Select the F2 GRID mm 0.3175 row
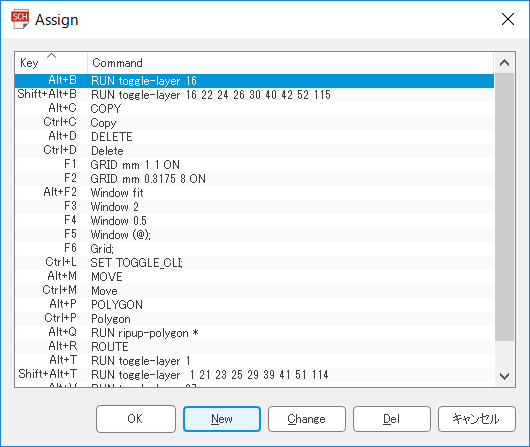The image size is (530, 447). pyautogui.click(x=254, y=179)
